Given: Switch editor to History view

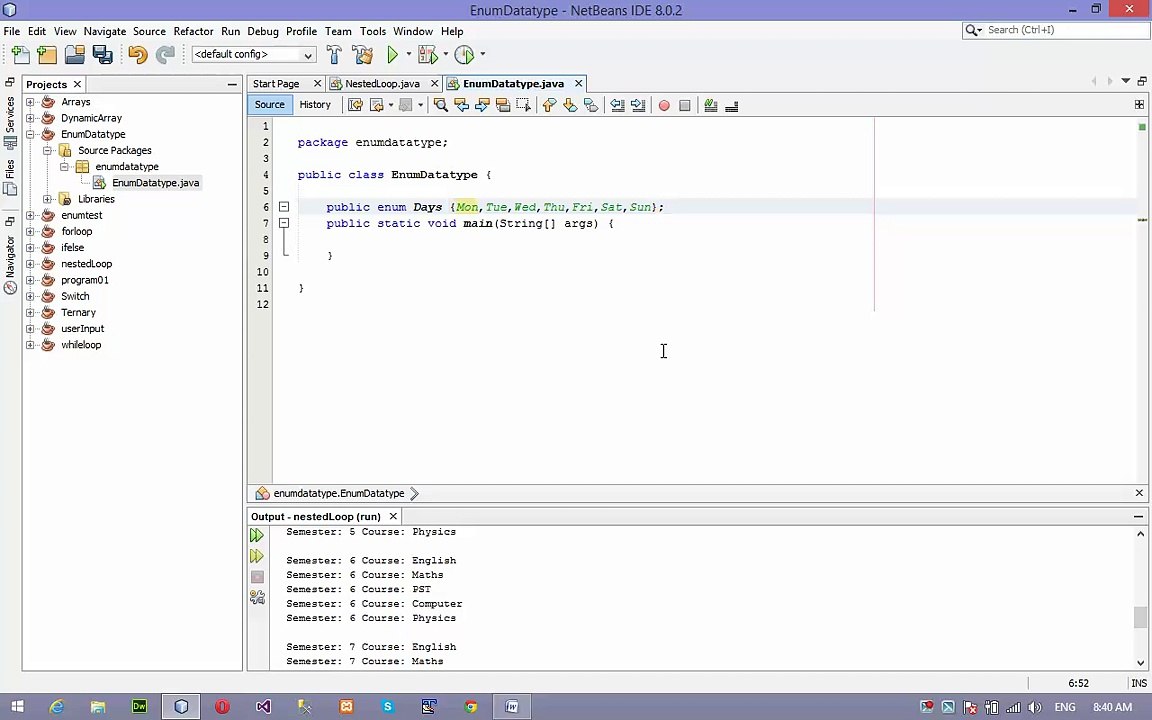Looking at the screenshot, I should click(x=315, y=104).
